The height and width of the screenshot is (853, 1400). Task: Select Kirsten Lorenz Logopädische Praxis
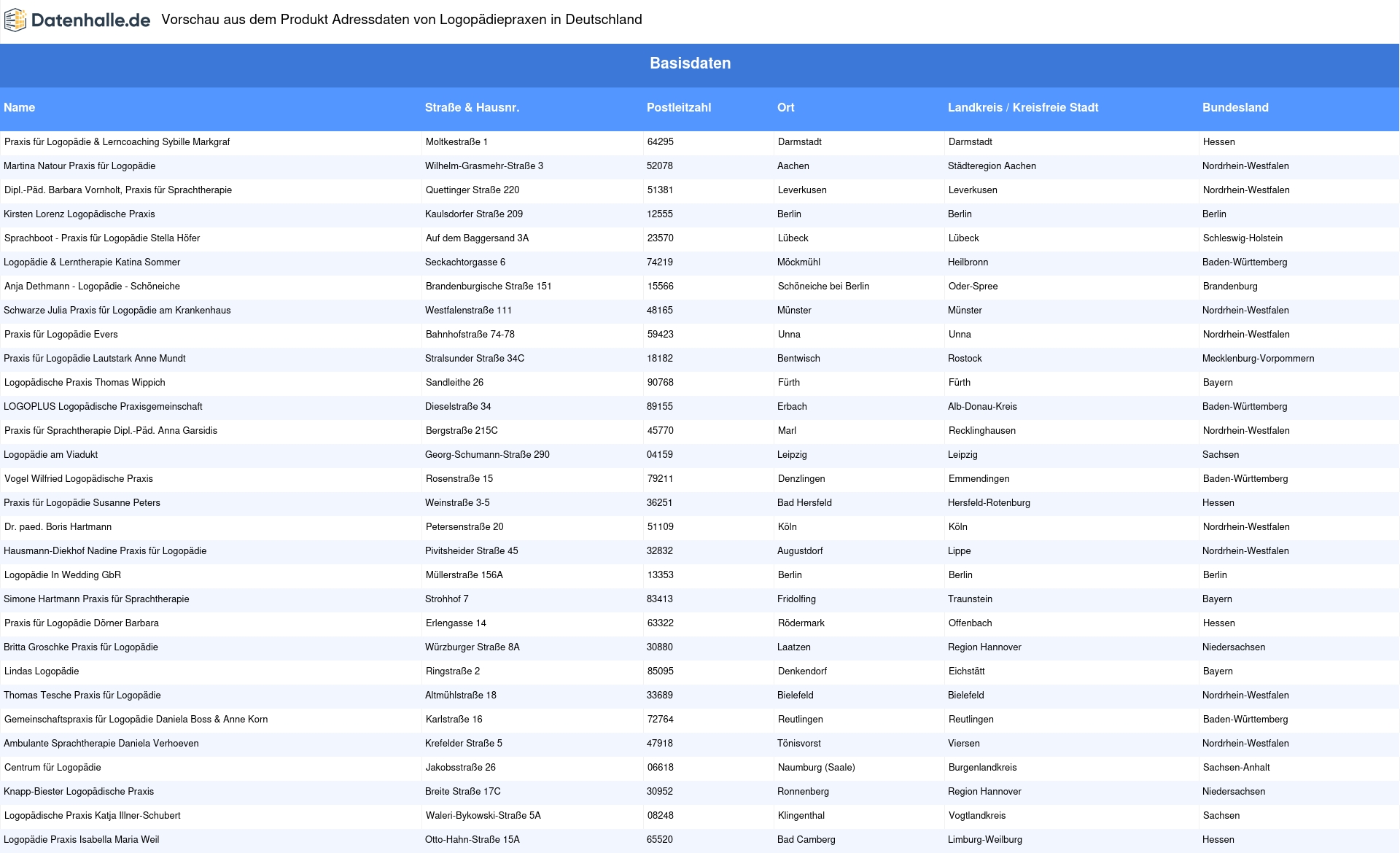(79, 214)
